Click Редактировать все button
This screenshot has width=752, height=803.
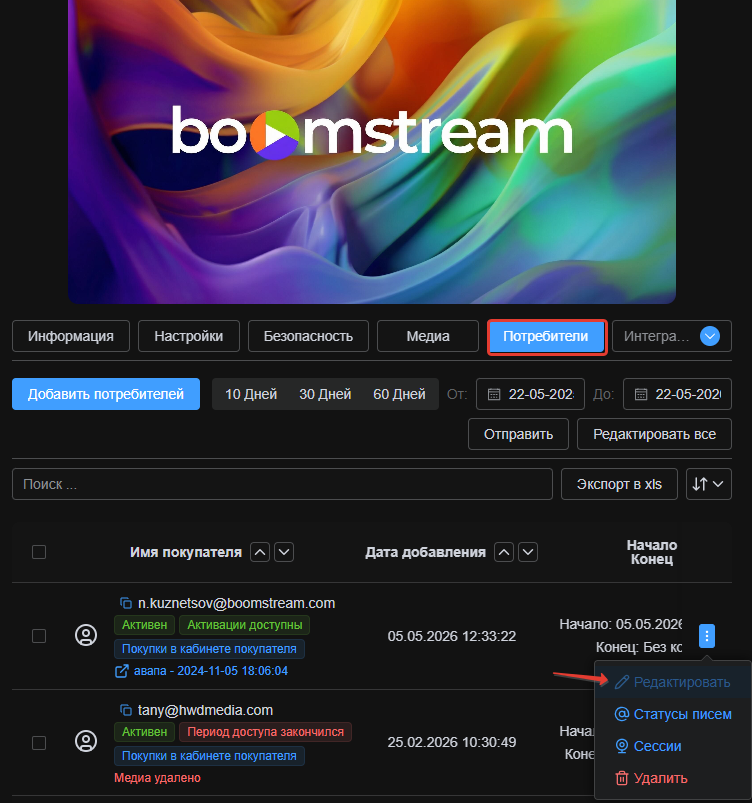point(655,434)
